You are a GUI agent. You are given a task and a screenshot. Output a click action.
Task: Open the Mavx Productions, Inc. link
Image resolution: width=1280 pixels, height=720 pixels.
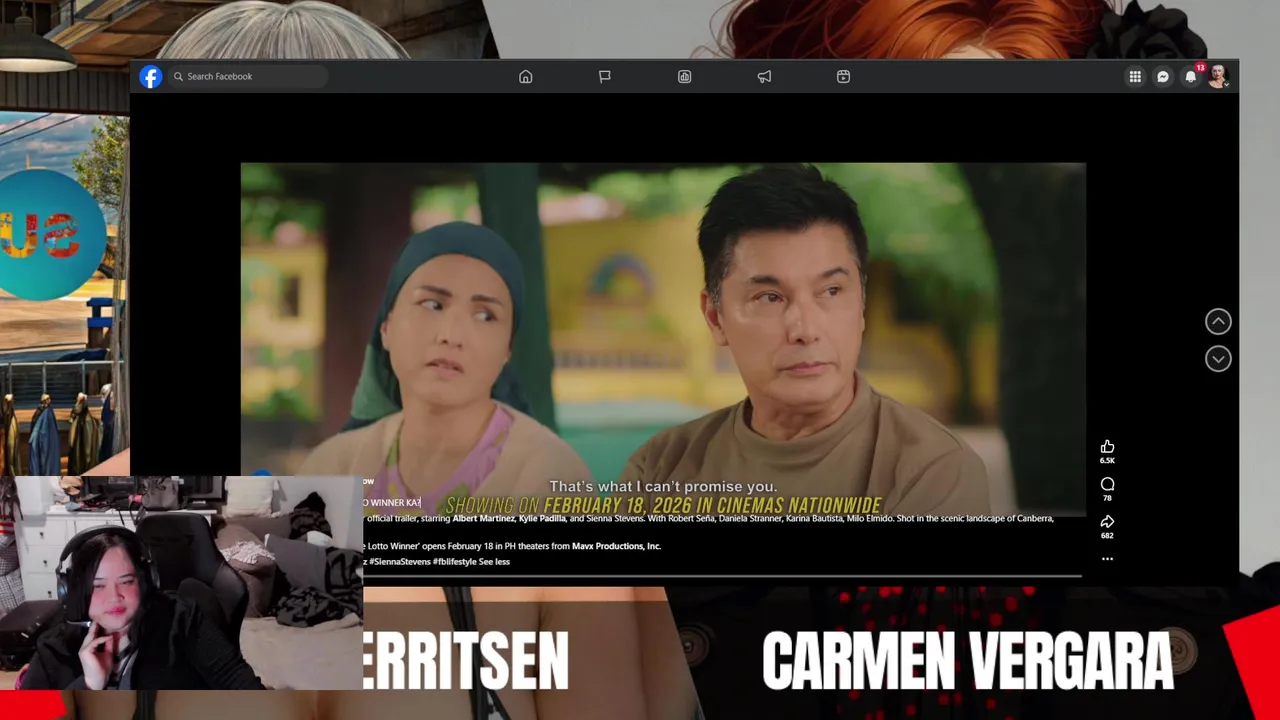coord(616,546)
